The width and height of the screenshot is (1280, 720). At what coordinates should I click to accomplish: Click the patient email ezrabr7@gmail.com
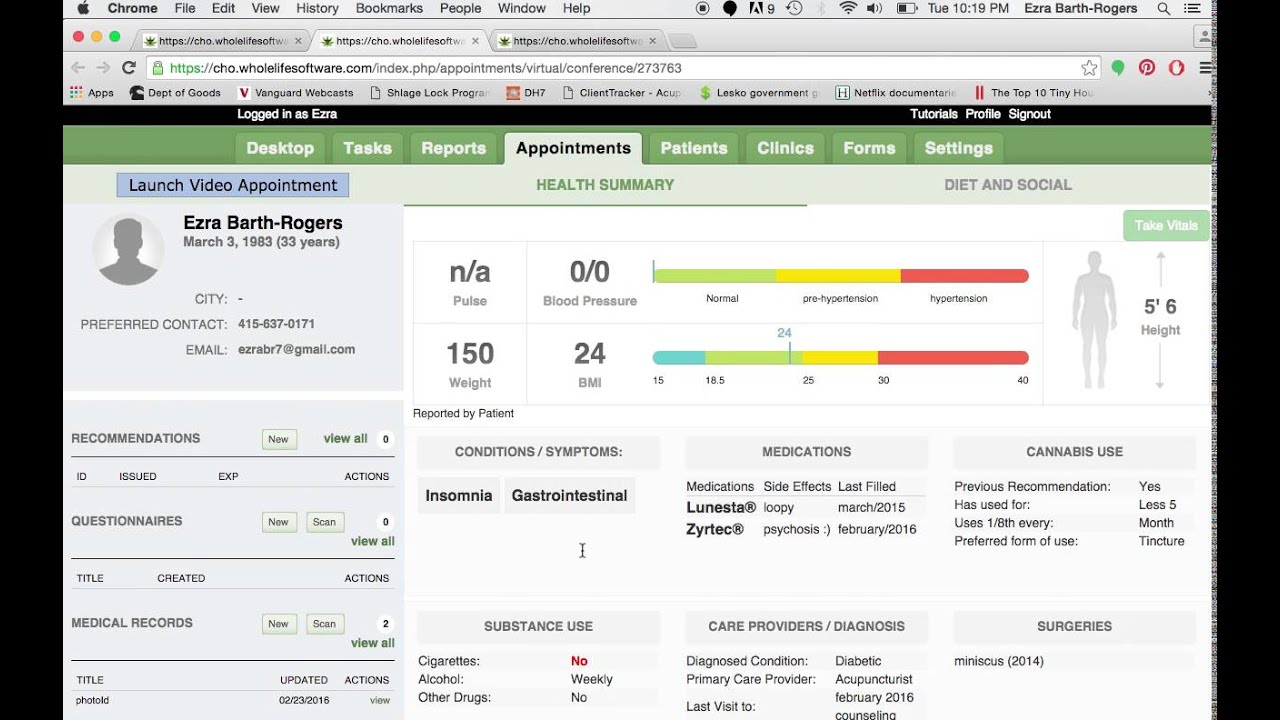pos(297,350)
